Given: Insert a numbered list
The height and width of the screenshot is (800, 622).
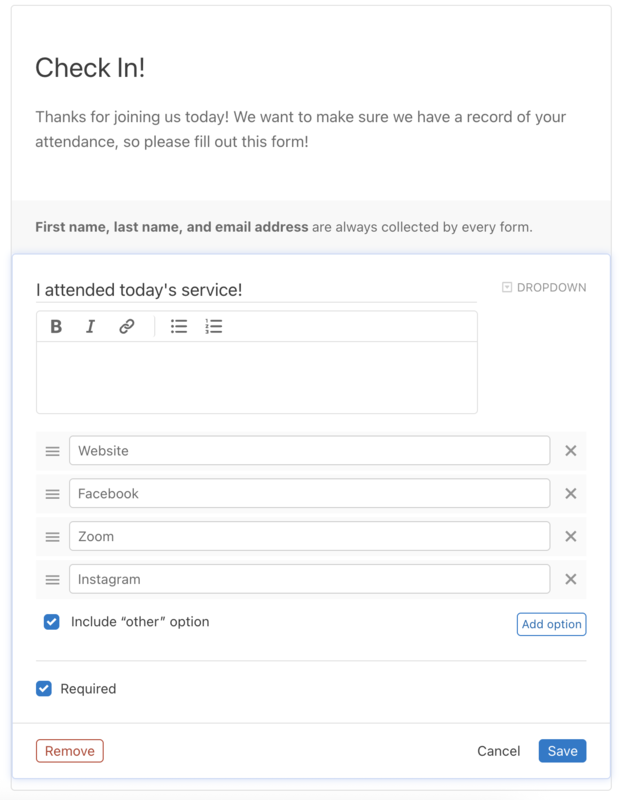Looking at the screenshot, I should point(213,326).
